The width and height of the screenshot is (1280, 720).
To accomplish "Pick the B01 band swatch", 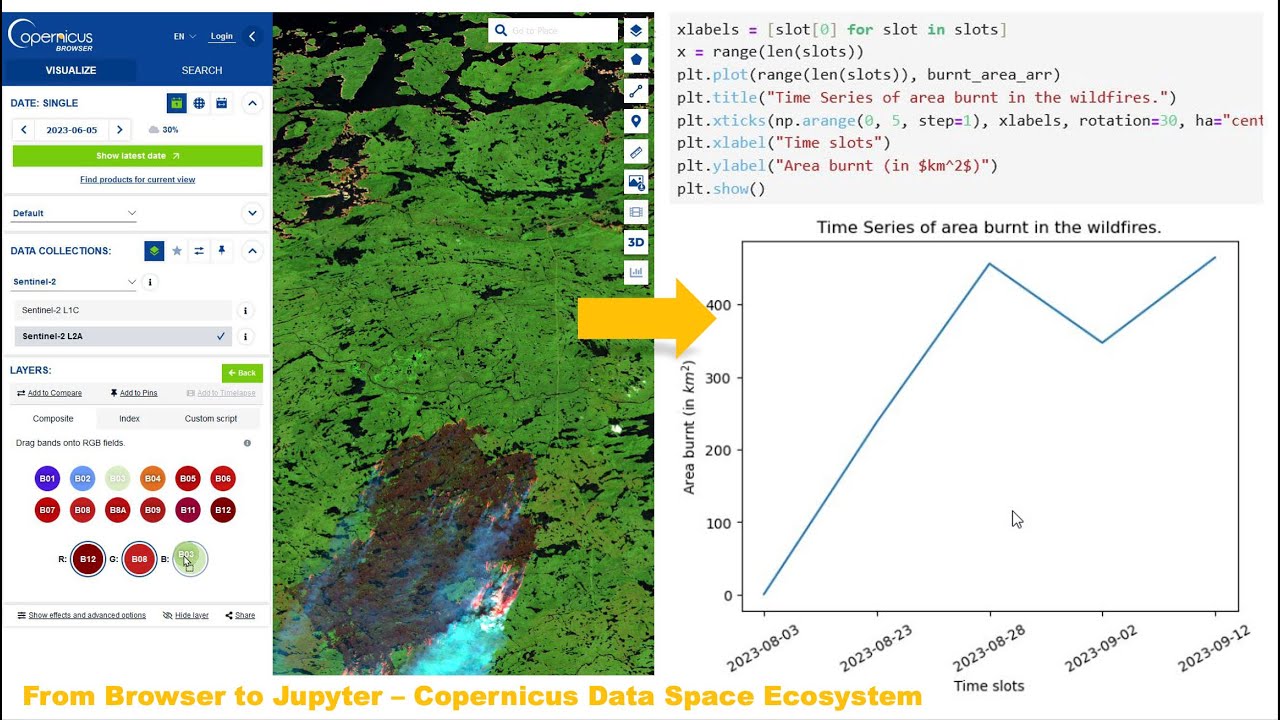I will (47, 479).
